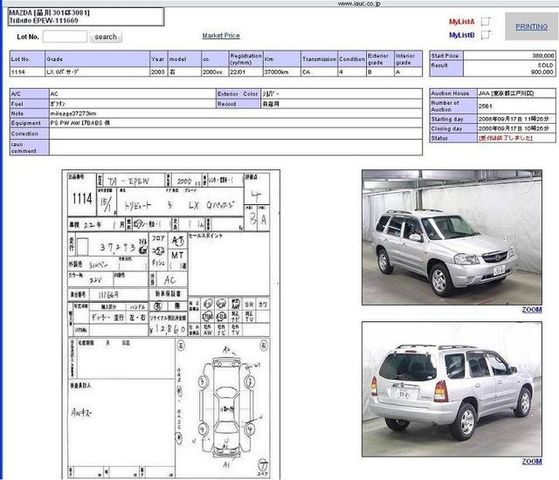
Task: Click the vehicle title box MAZDA Tribute
Action: coord(86,17)
